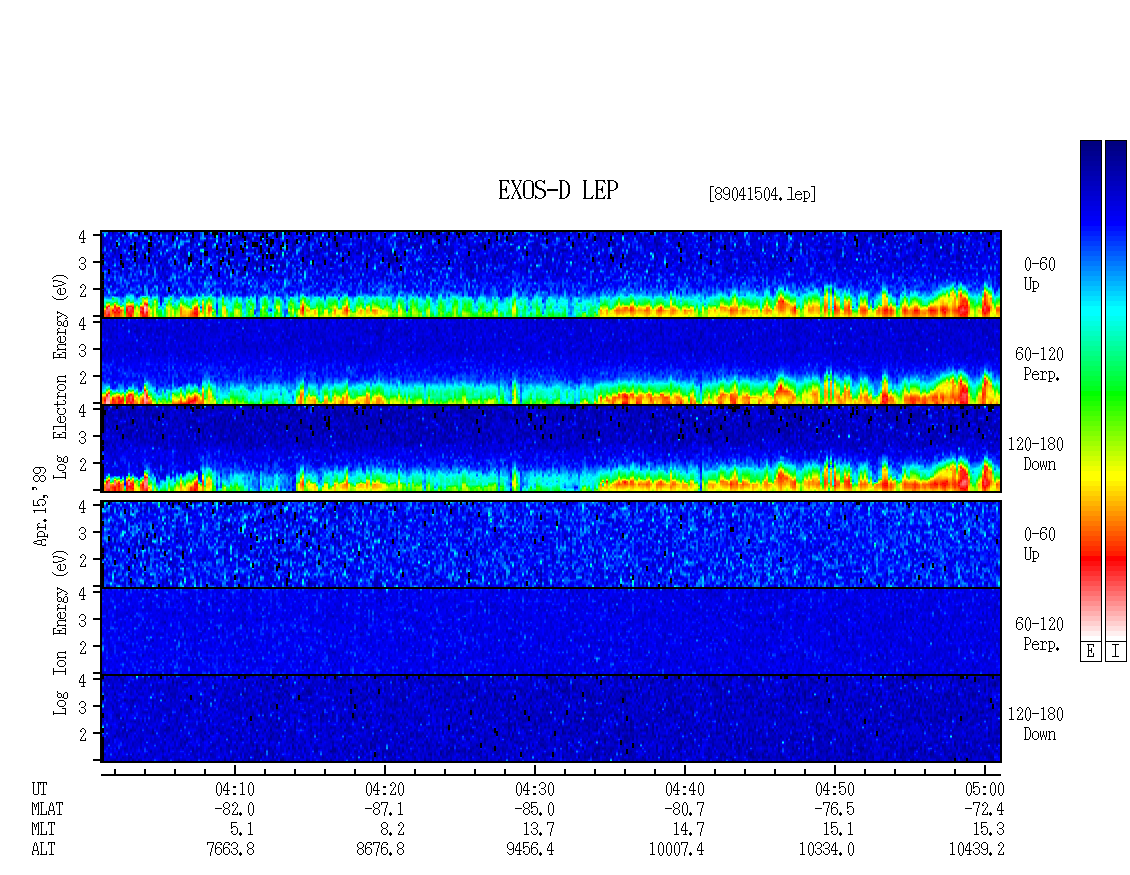Click the 0-60 Up label beside the electron panel

tap(1039, 274)
